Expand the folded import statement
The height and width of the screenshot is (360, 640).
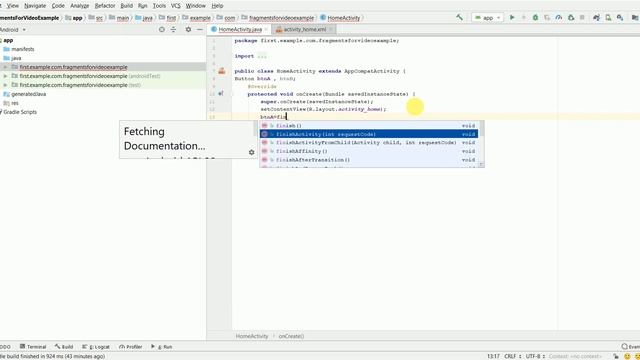tap(262, 56)
